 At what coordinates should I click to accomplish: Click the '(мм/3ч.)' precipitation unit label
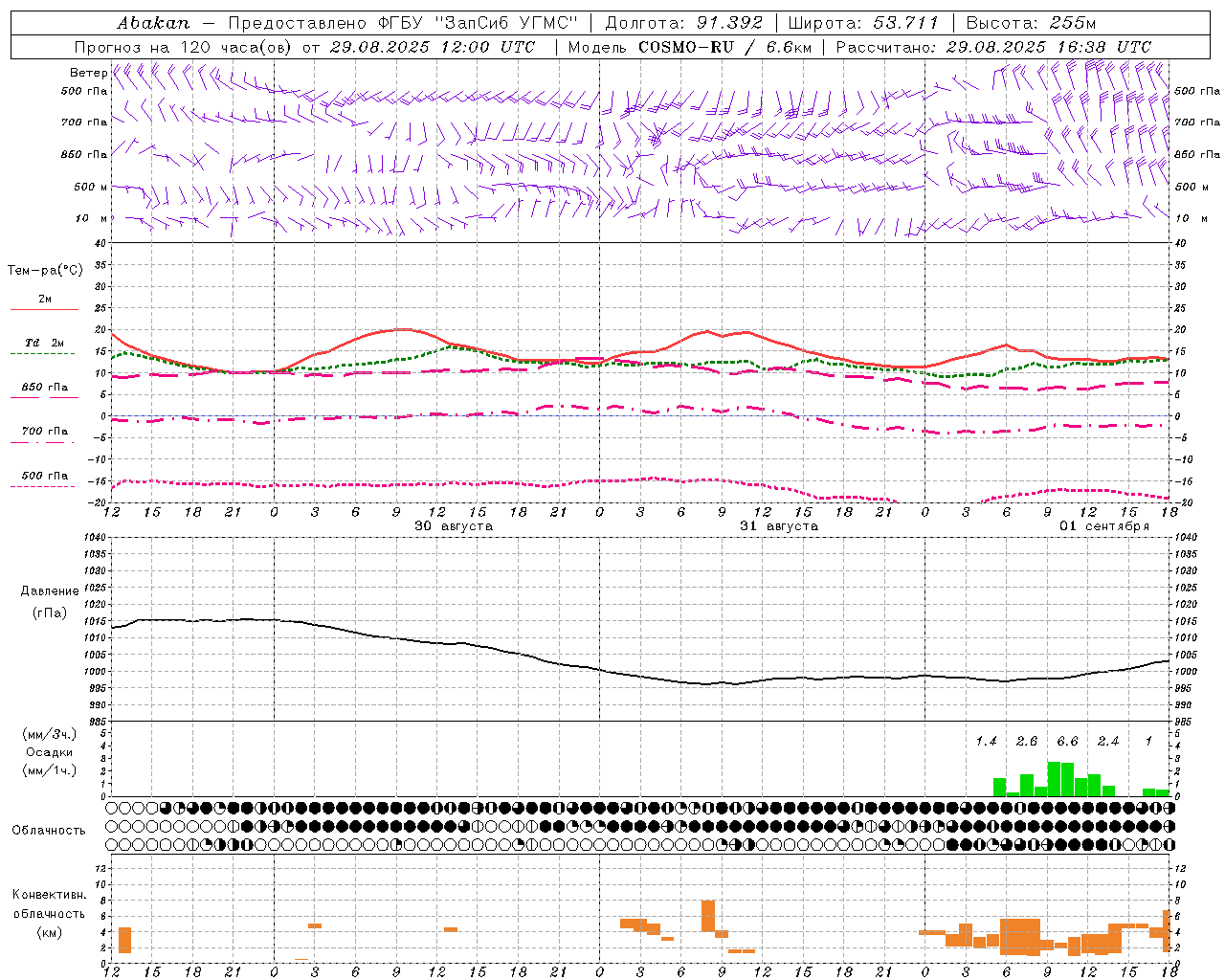point(50,735)
